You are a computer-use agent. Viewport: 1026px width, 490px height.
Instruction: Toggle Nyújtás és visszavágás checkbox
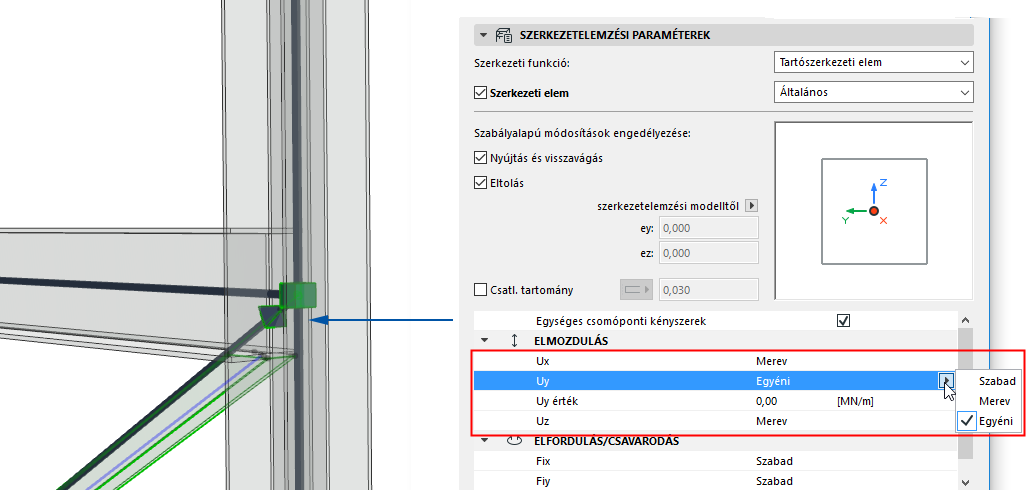480,158
